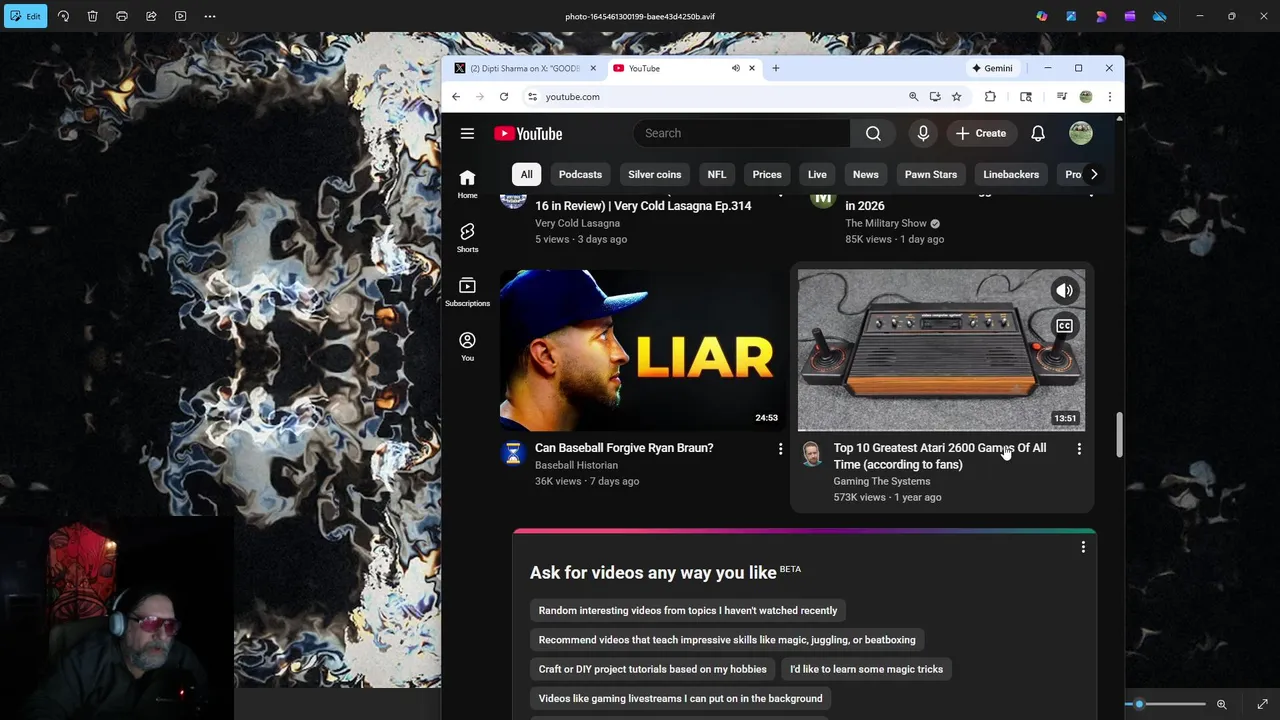Open the YouTube account avatar menu
This screenshot has height=720, width=1280.
(1081, 133)
